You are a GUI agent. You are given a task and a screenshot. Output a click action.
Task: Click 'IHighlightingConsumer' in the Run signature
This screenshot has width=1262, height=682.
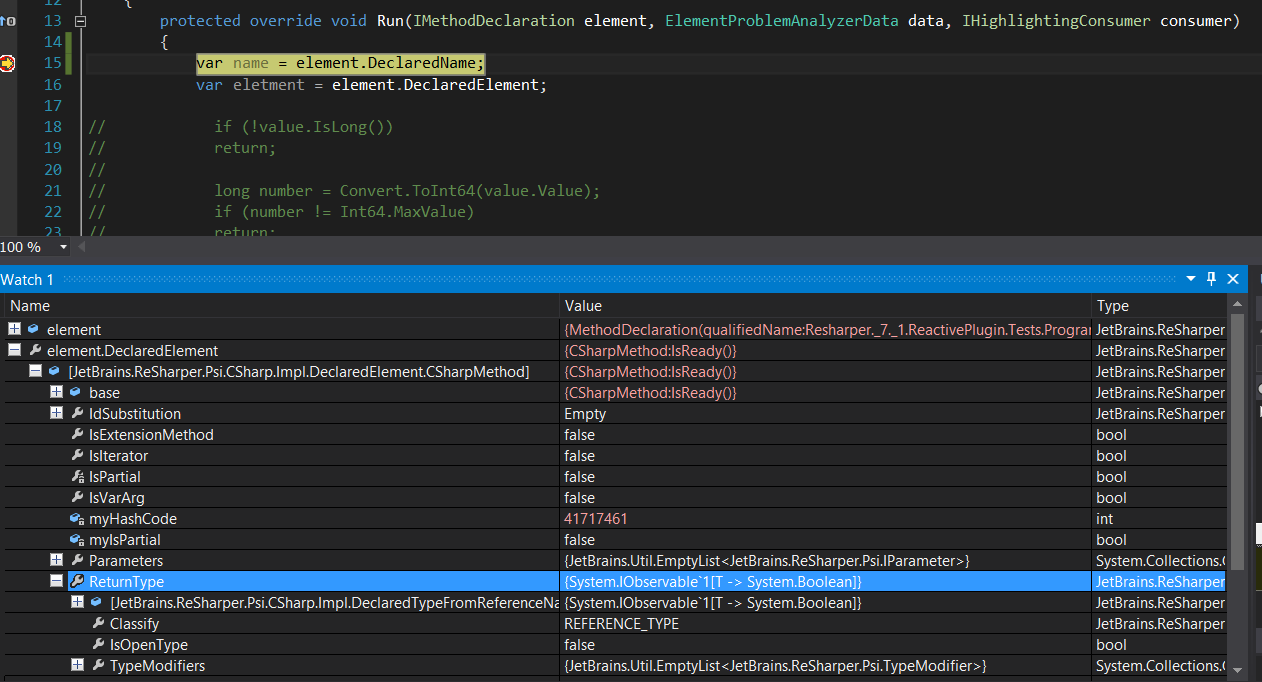1056,20
